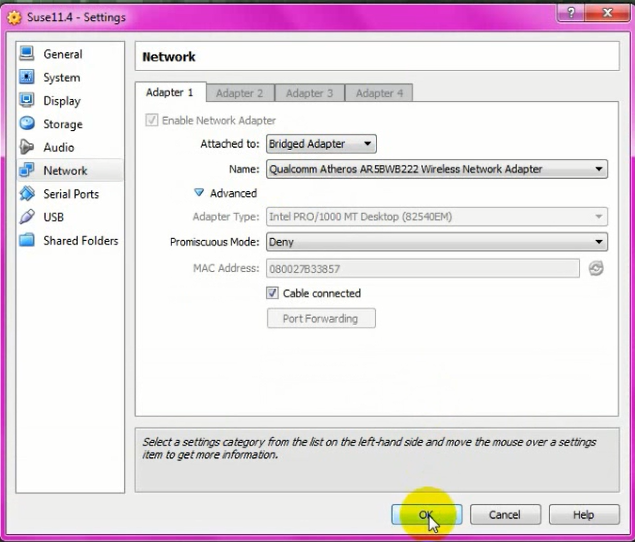Open the Promiscuous Mode dropdown
This screenshot has width=635, height=542.
pos(437,242)
